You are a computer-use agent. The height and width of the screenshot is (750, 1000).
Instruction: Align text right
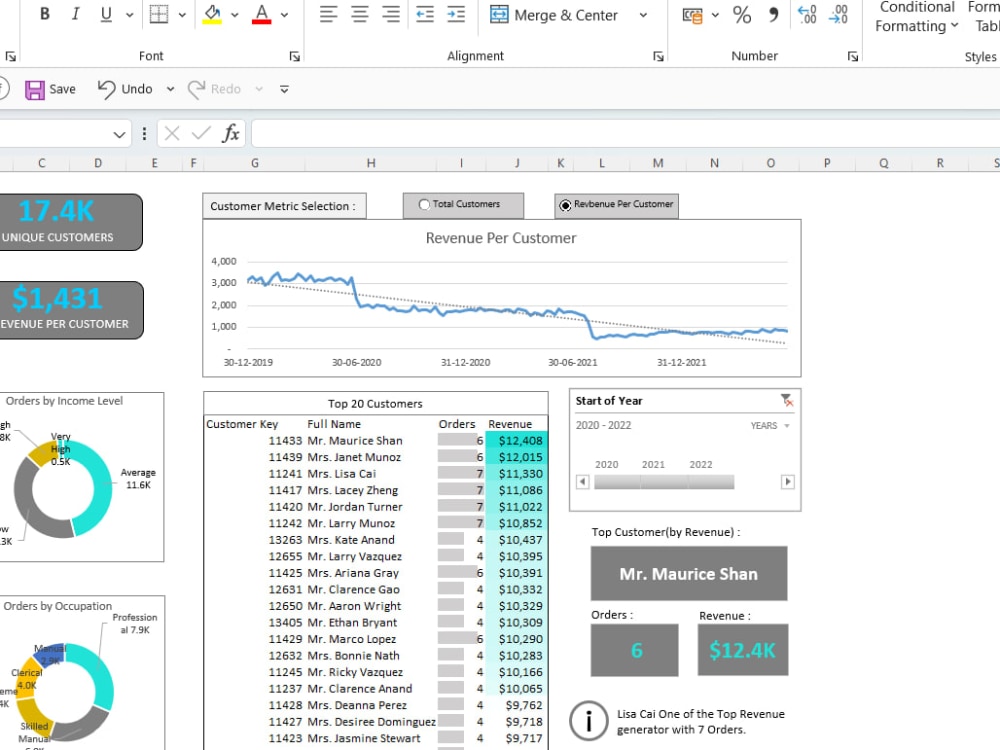point(391,14)
